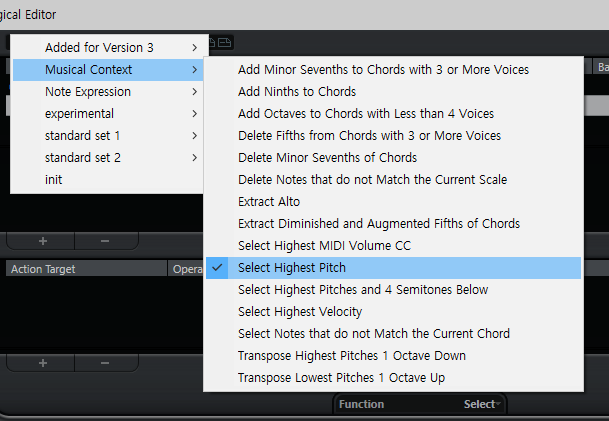Pick Select Notes that do not Match Current Chord
The image size is (609, 421).
393,334
